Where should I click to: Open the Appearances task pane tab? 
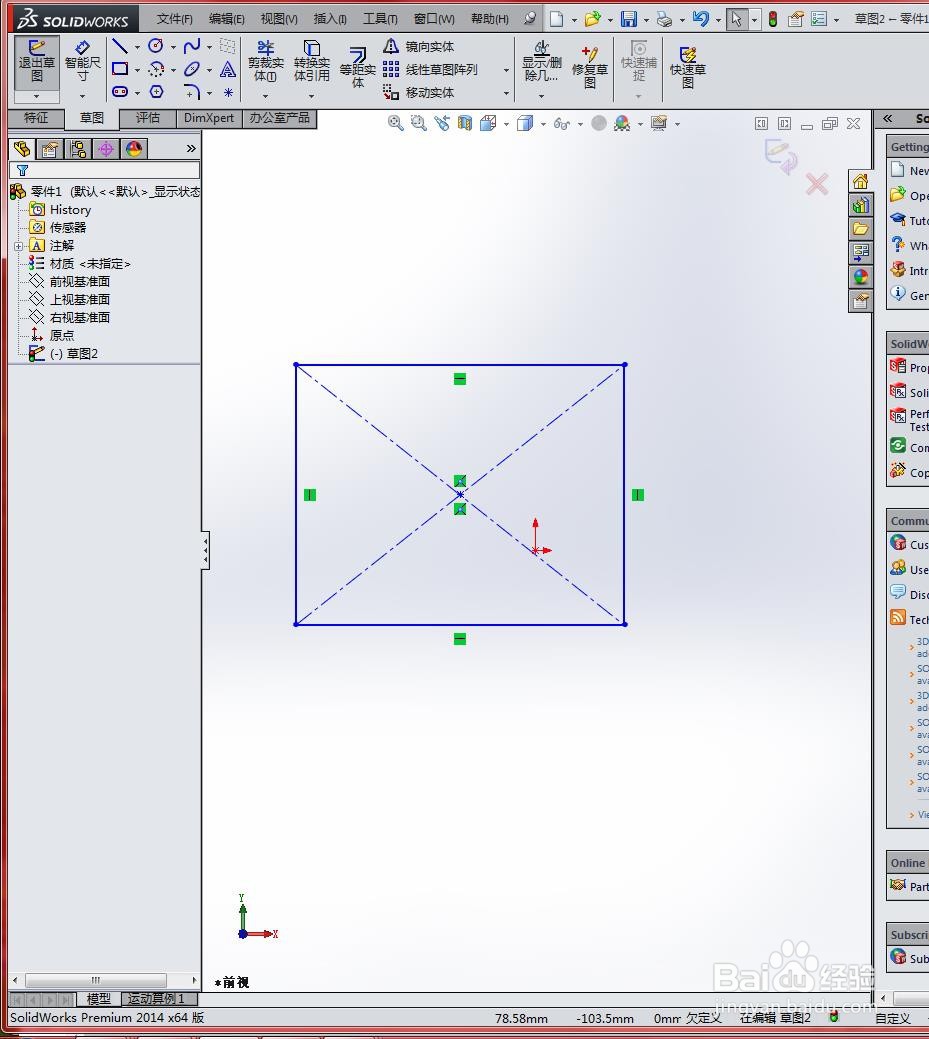coord(860,277)
